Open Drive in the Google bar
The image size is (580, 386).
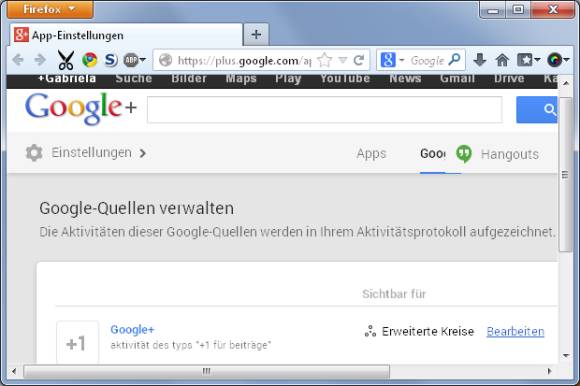[x=509, y=78]
